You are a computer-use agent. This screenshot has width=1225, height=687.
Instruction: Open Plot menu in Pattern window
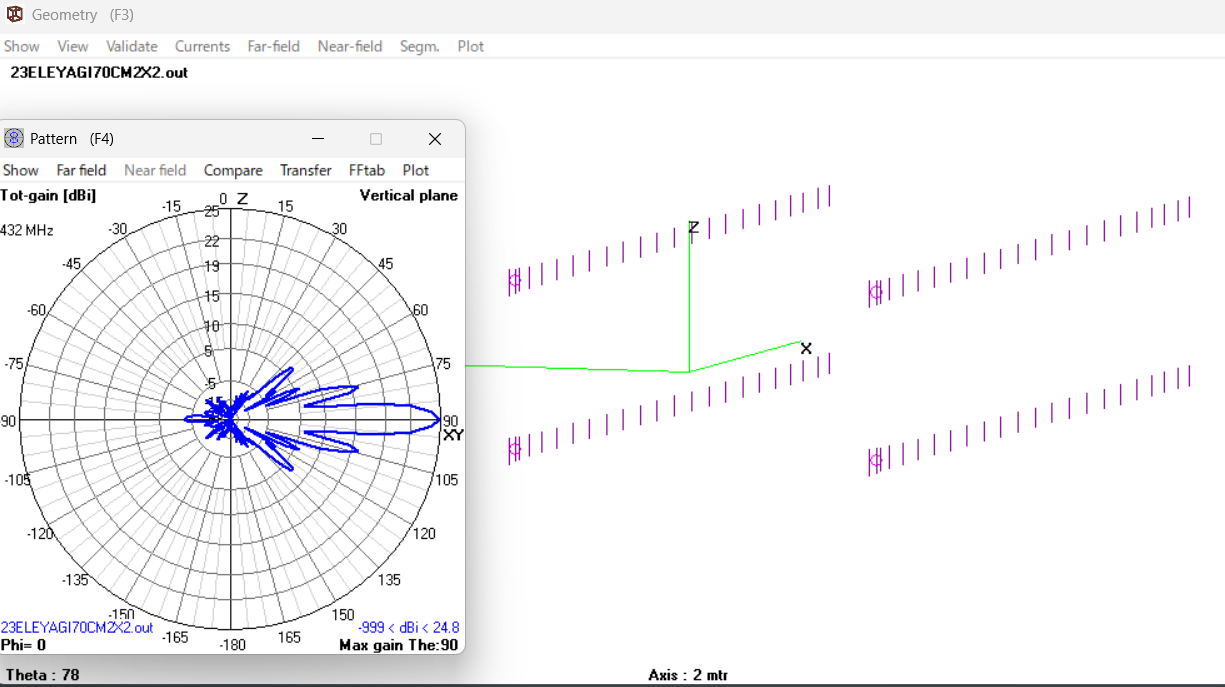415,170
